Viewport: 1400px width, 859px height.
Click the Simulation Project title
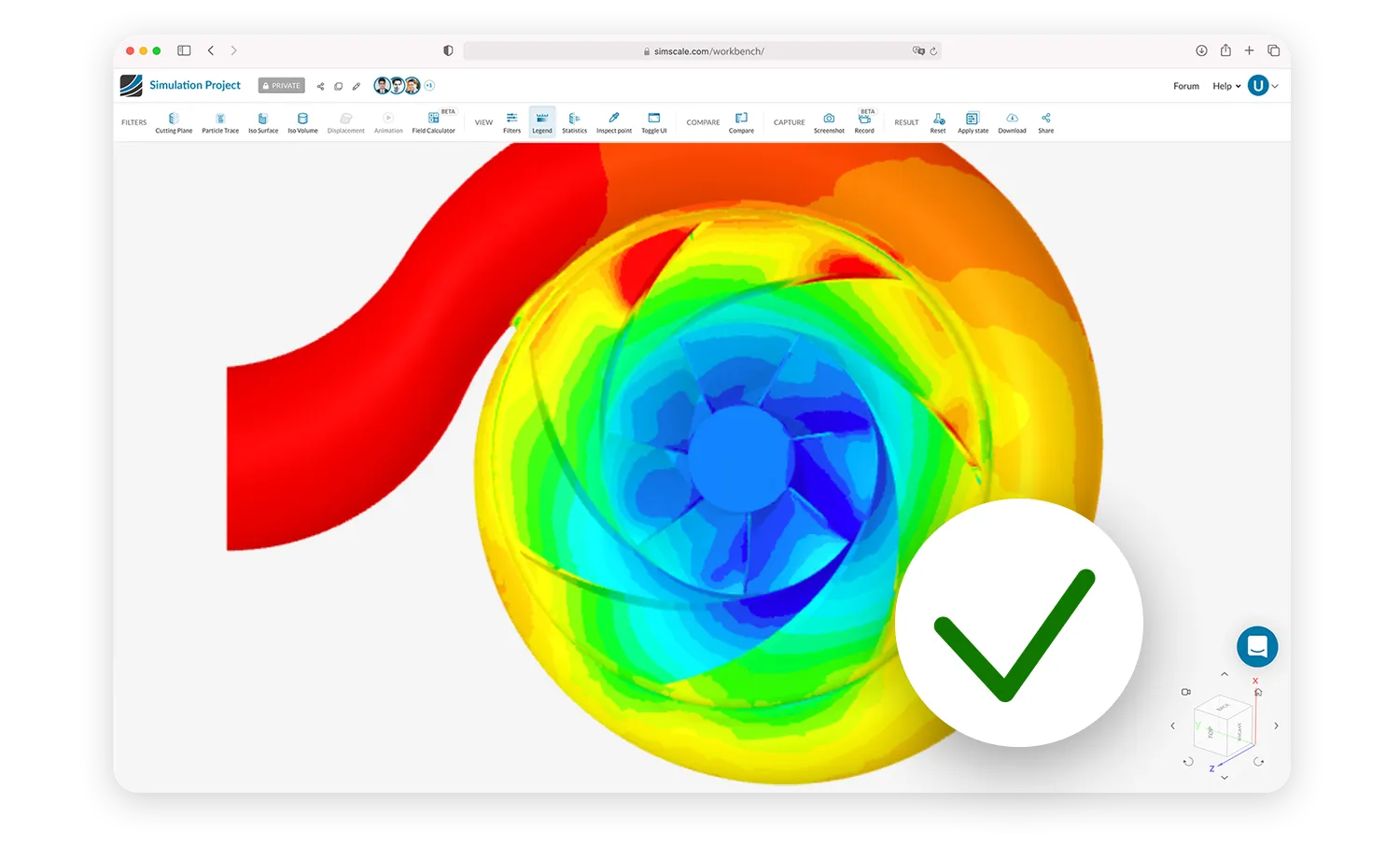(195, 85)
